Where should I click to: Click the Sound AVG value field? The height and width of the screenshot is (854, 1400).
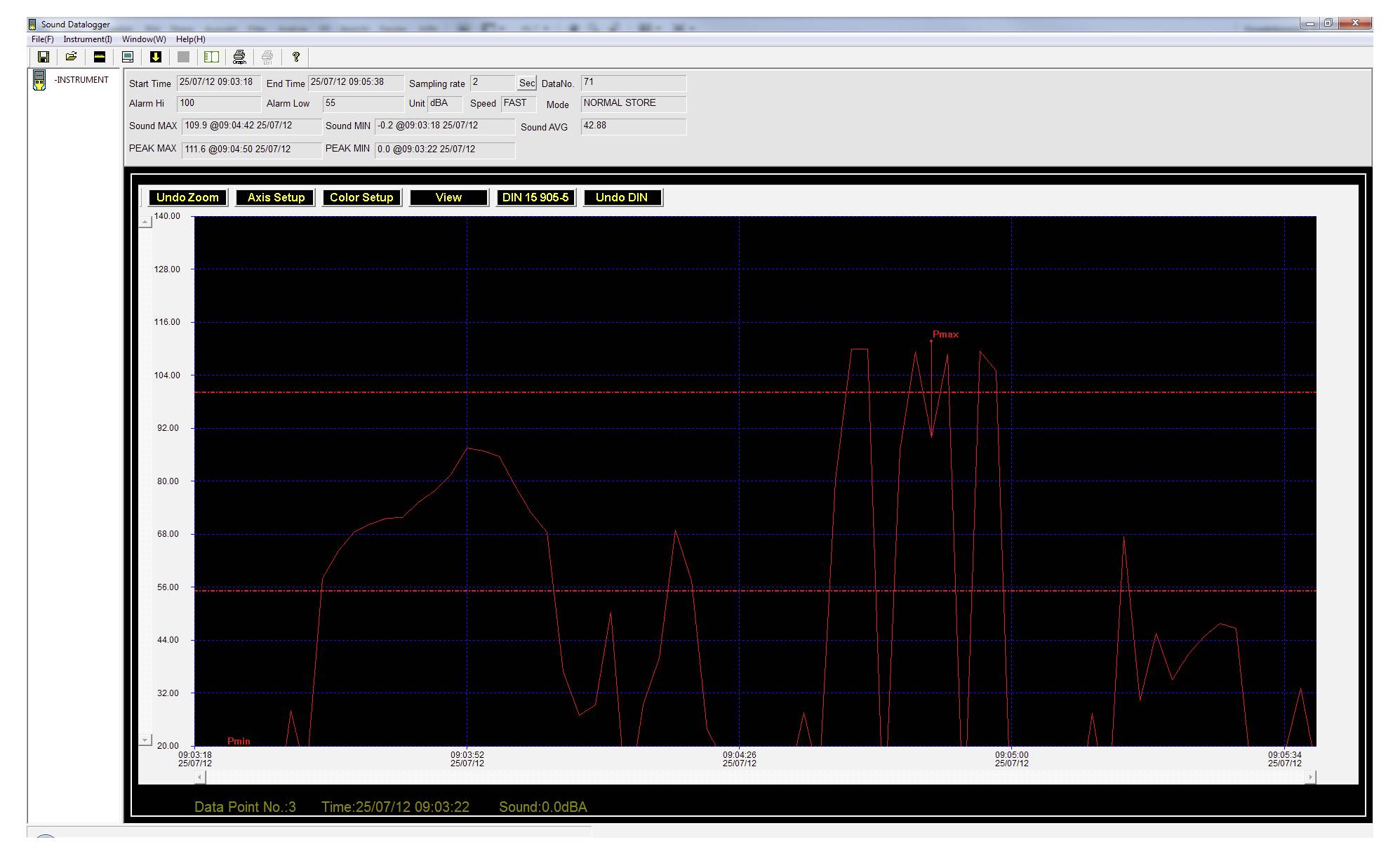point(633,126)
